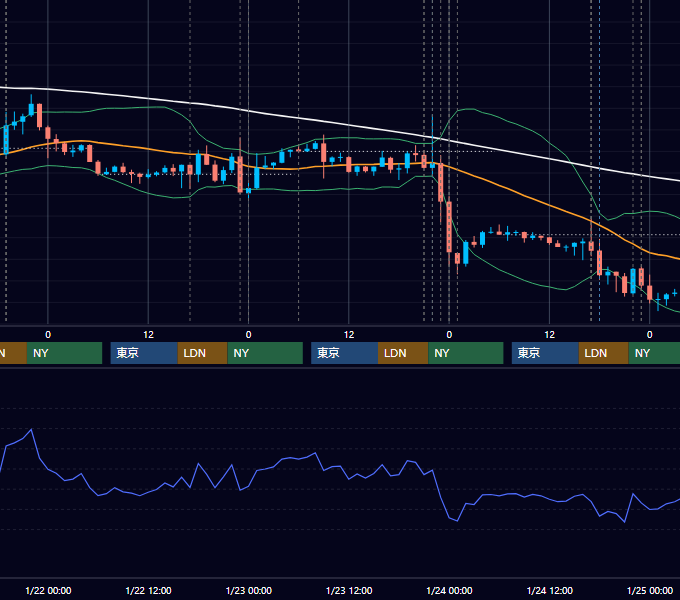
Task: Select the third 東京 session block
Action: 545,353
